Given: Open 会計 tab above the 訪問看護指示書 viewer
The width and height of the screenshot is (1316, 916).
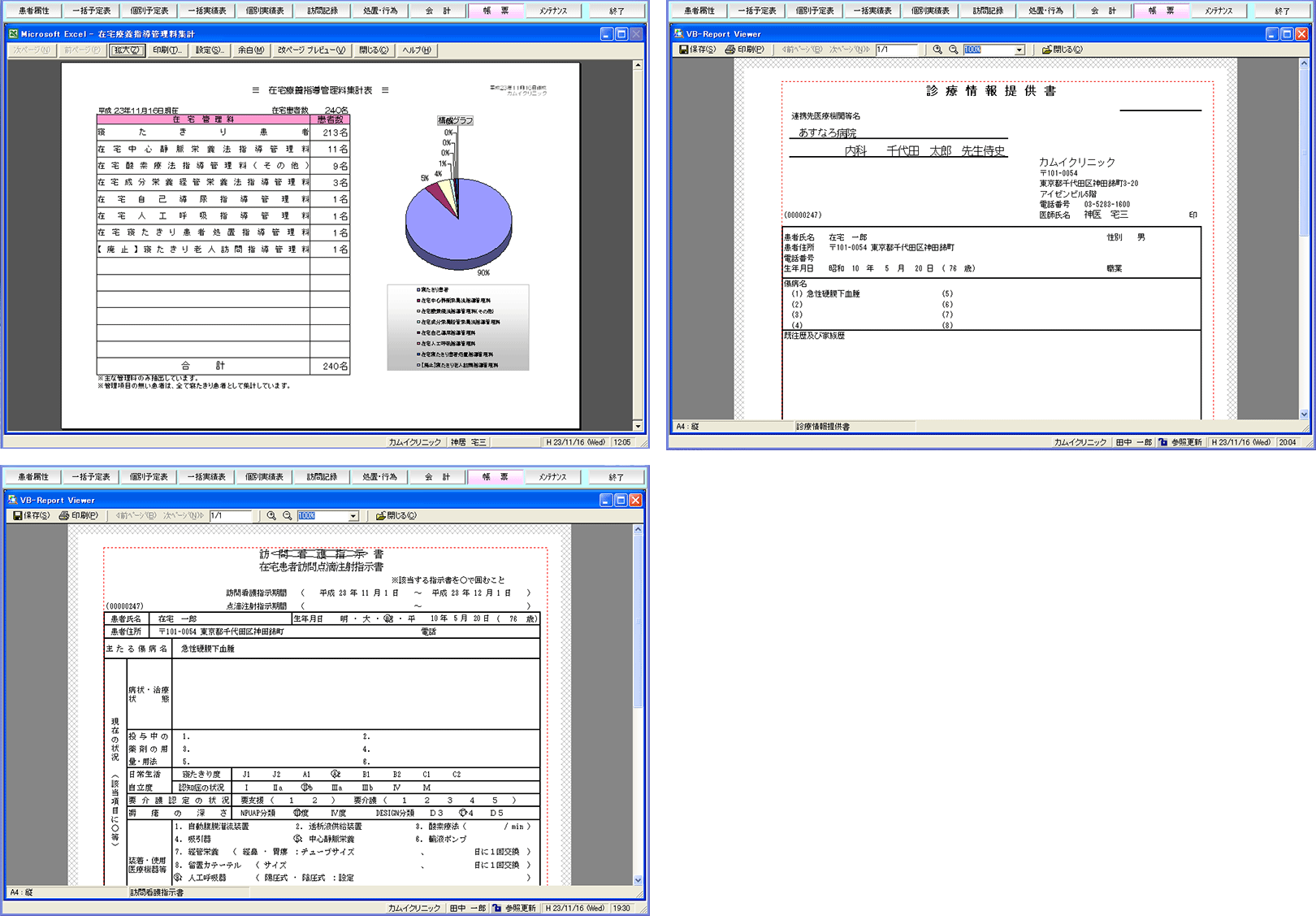Looking at the screenshot, I should [437, 477].
